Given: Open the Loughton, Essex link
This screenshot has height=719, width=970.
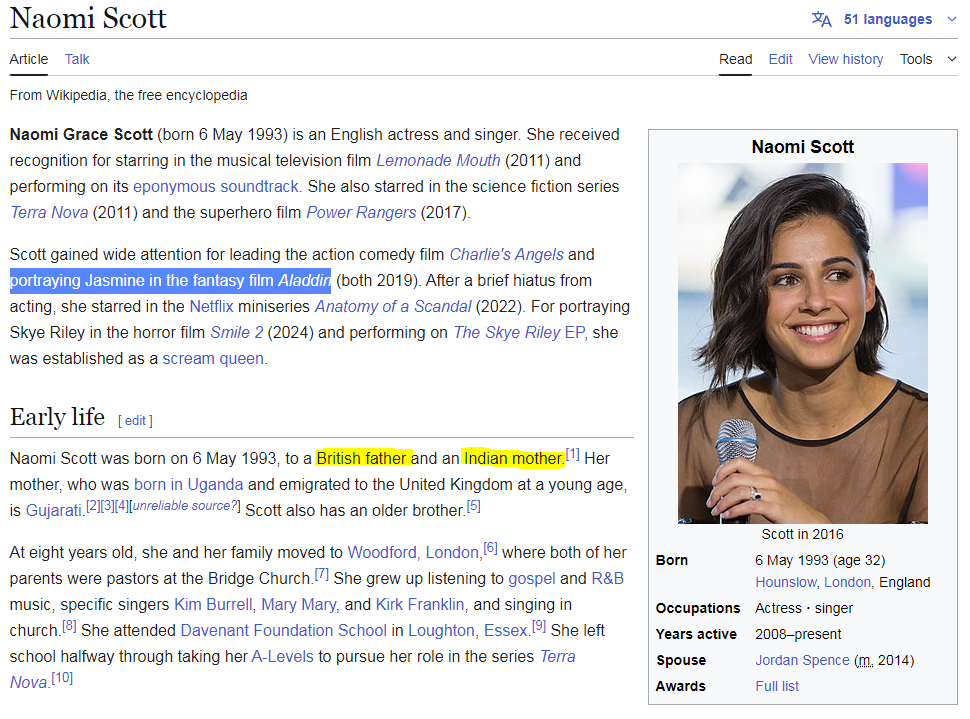Looking at the screenshot, I should click(x=469, y=630).
